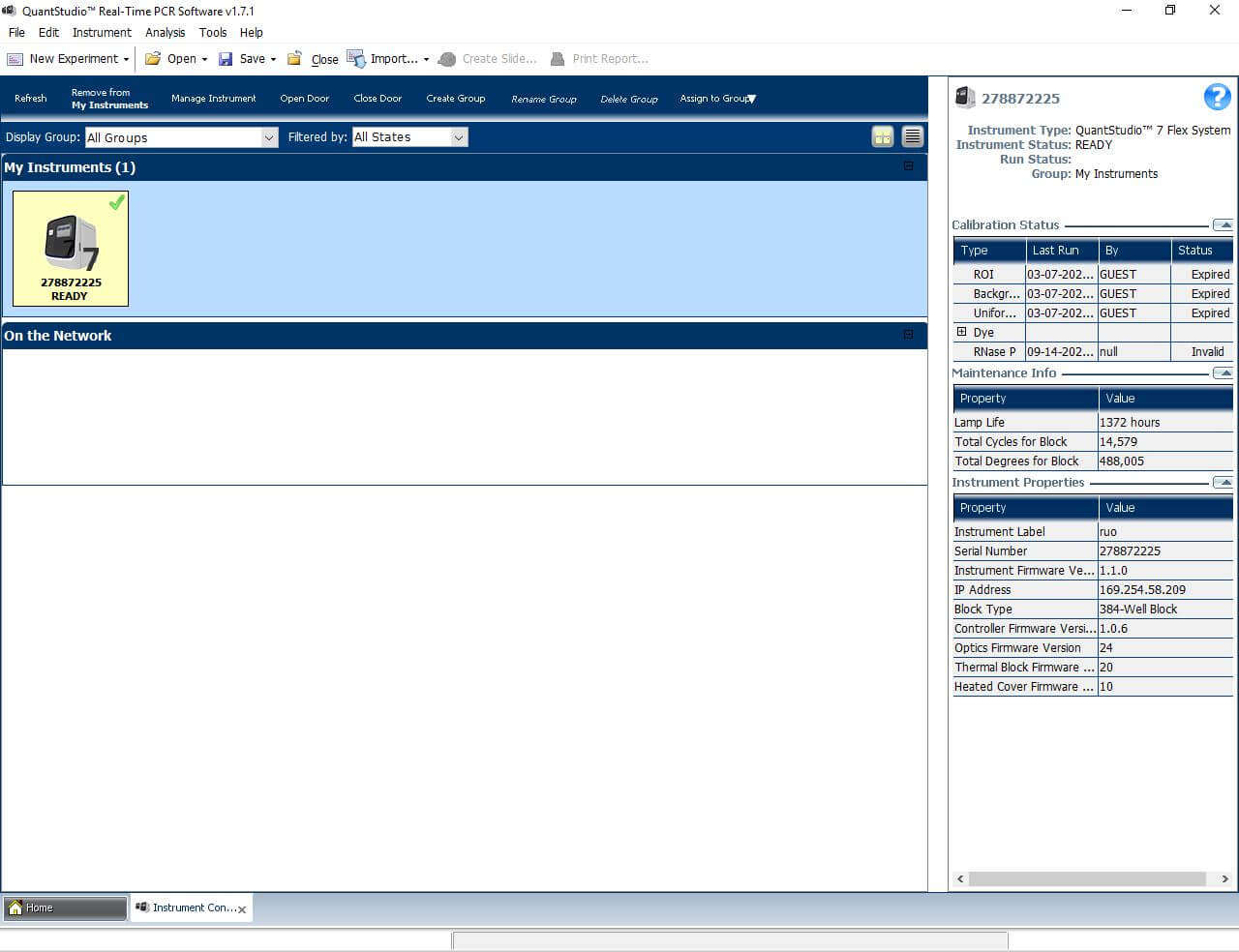This screenshot has height=952, width=1239.
Task: Expand the Dye calibration row
Action: pos(961,332)
